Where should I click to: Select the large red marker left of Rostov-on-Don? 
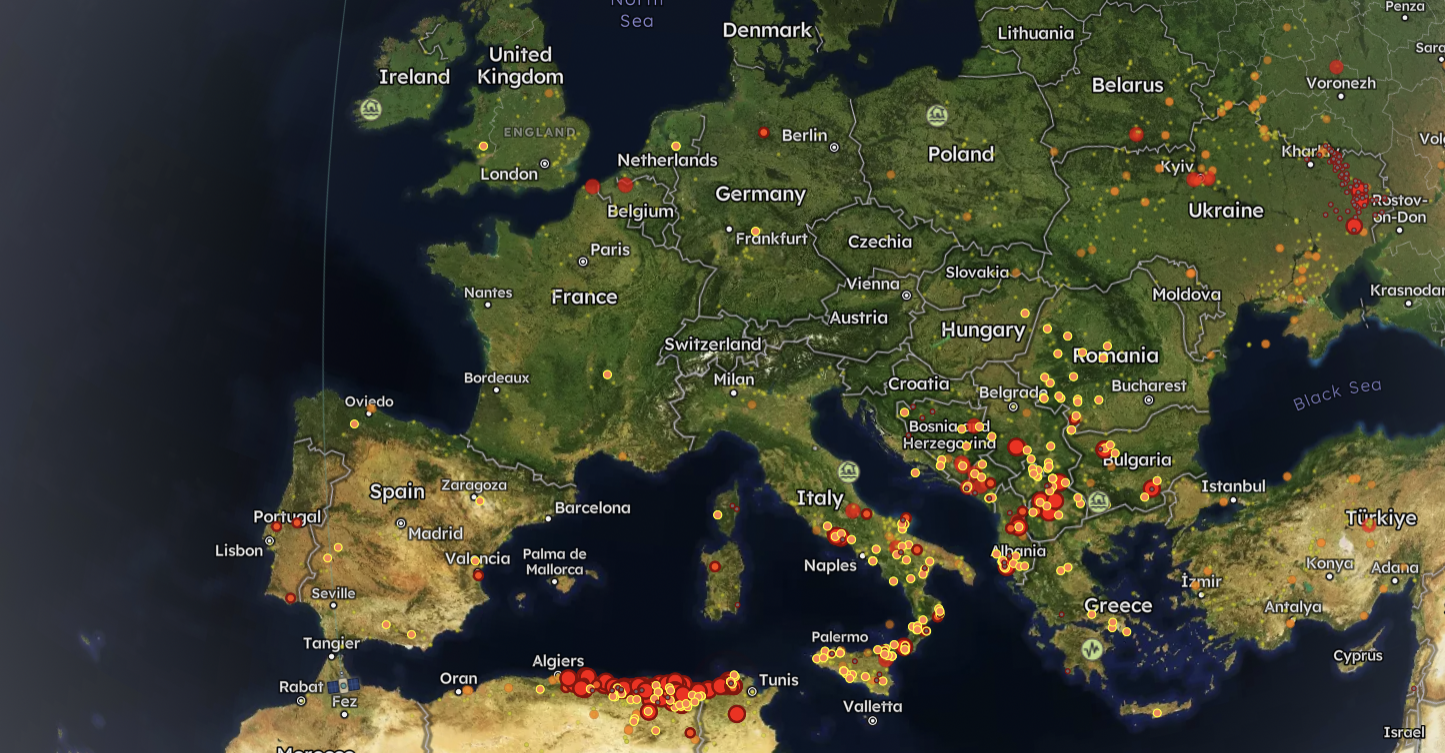click(1354, 226)
